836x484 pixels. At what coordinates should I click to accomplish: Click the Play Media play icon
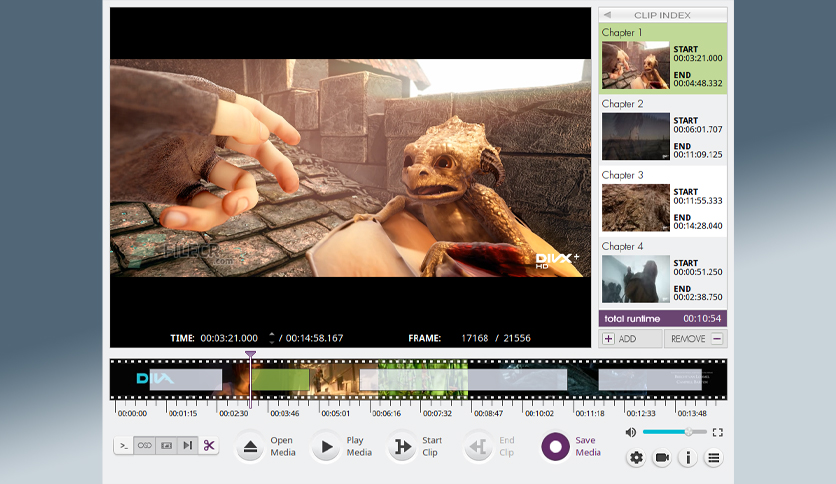click(326, 447)
